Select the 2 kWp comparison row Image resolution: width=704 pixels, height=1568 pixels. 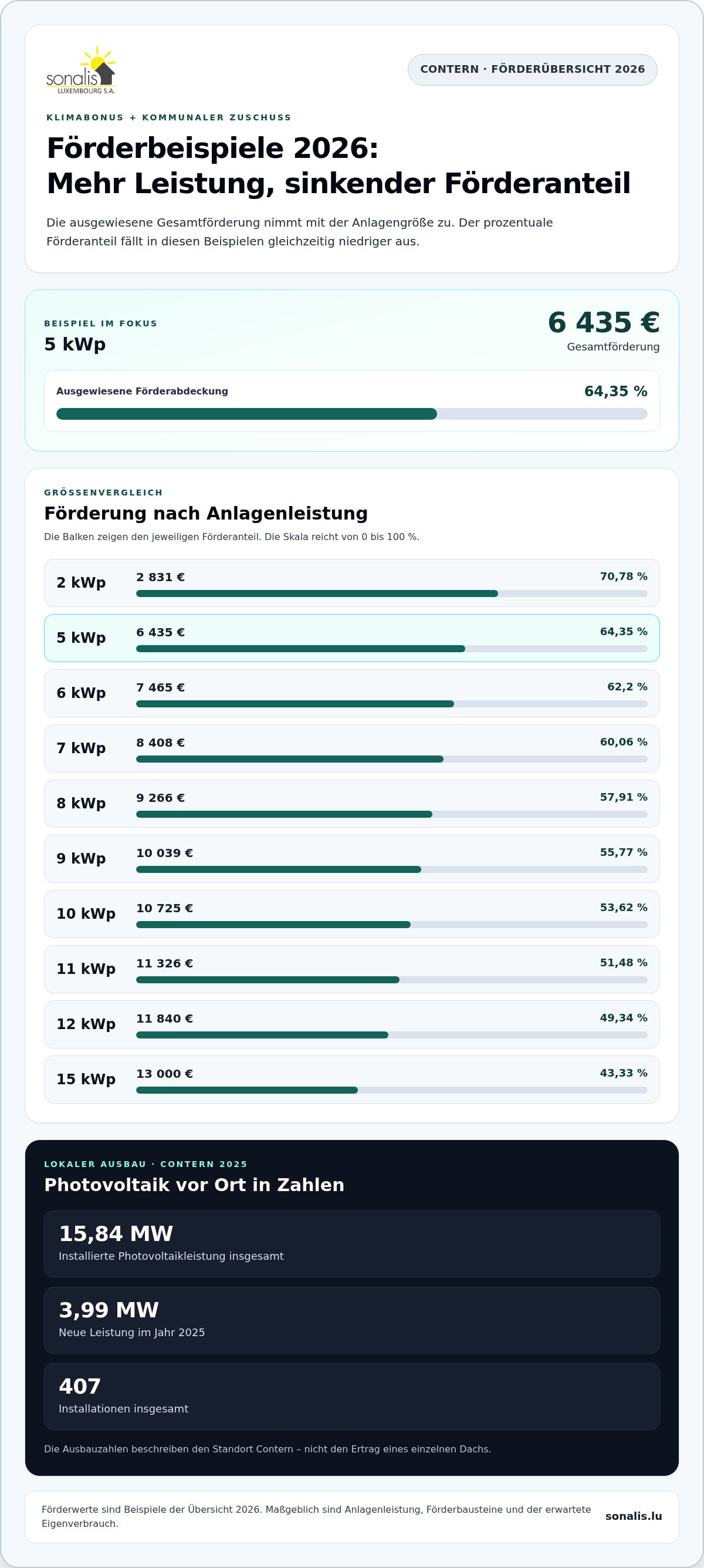(x=351, y=582)
